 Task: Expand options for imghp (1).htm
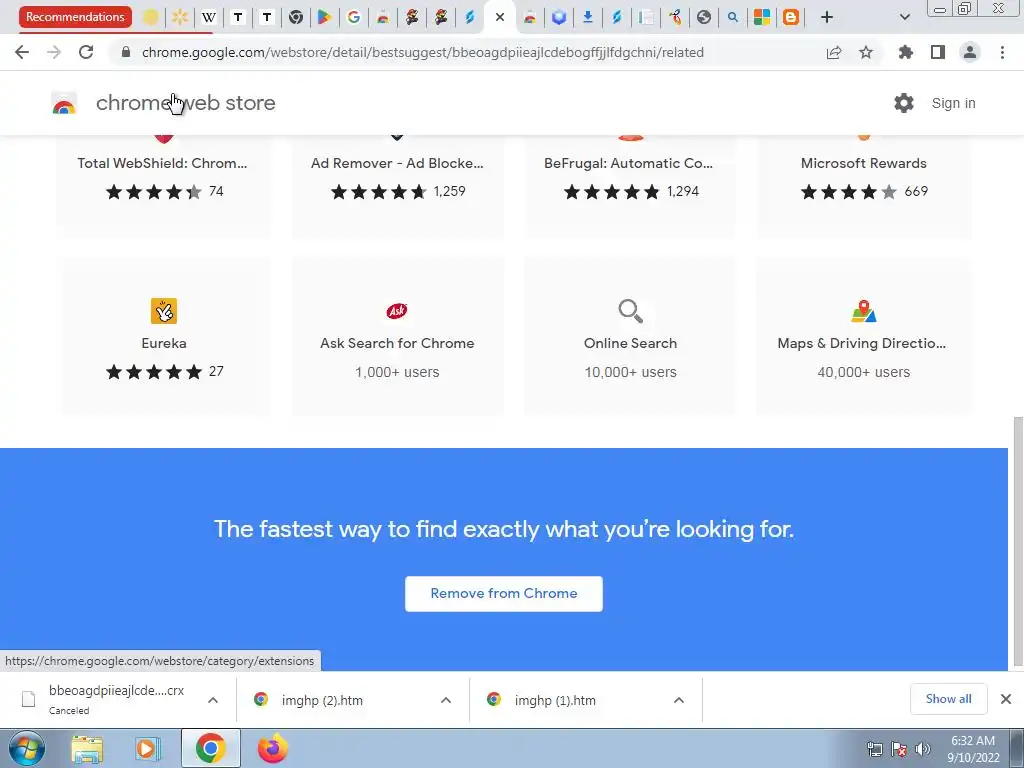coord(679,700)
